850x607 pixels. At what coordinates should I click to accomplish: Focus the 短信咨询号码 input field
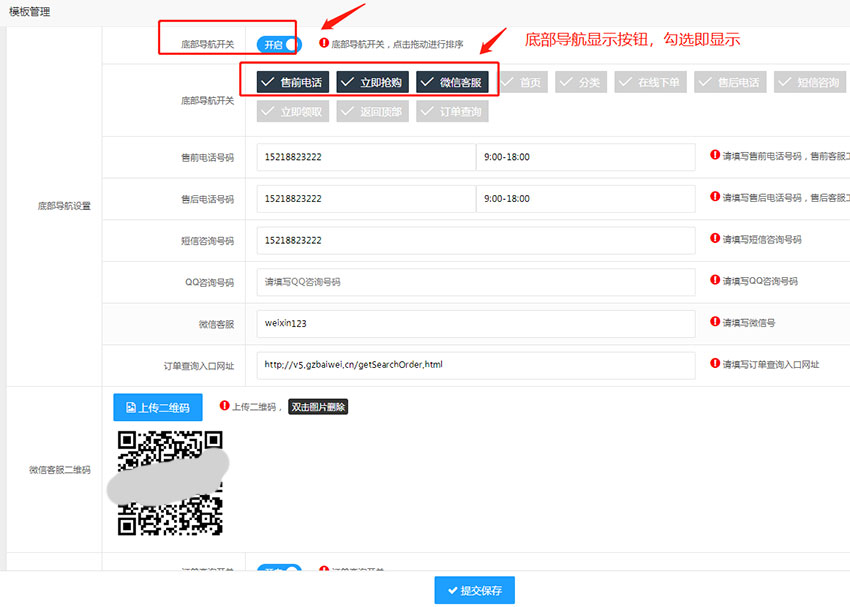[x=476, y=241]
